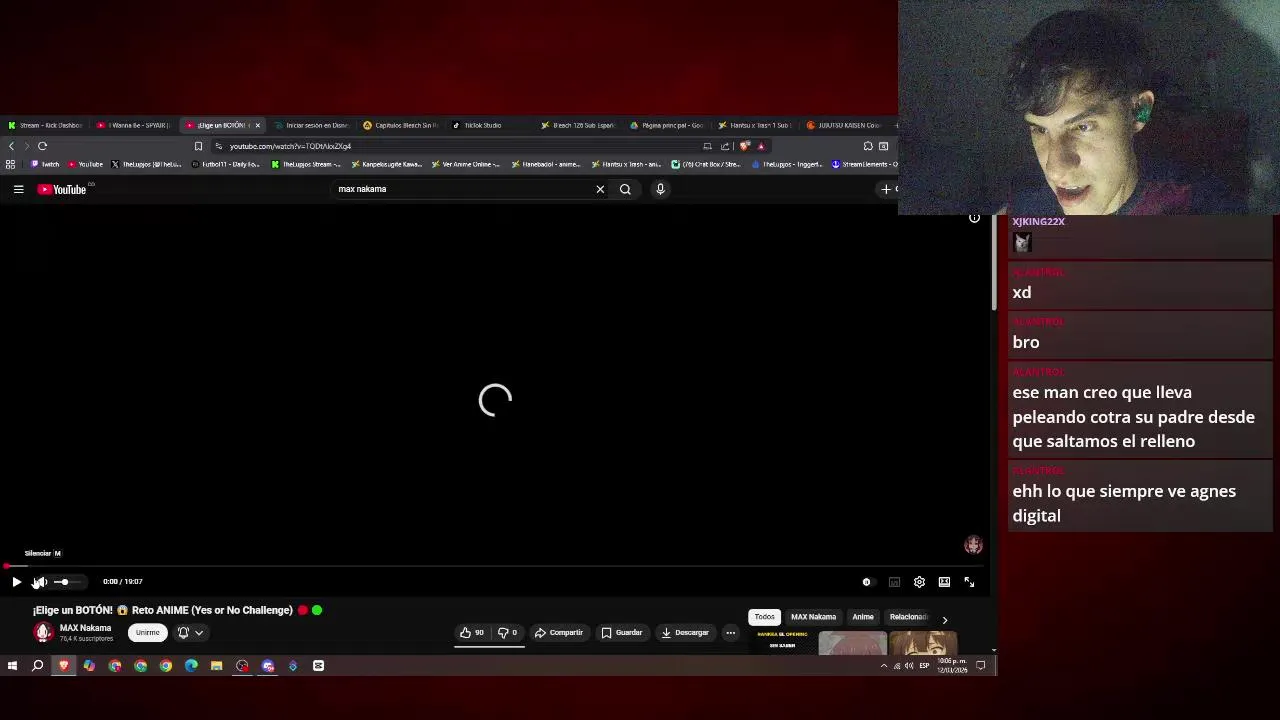
Task: Open browser apps grid icon
Action: [11, 164]
